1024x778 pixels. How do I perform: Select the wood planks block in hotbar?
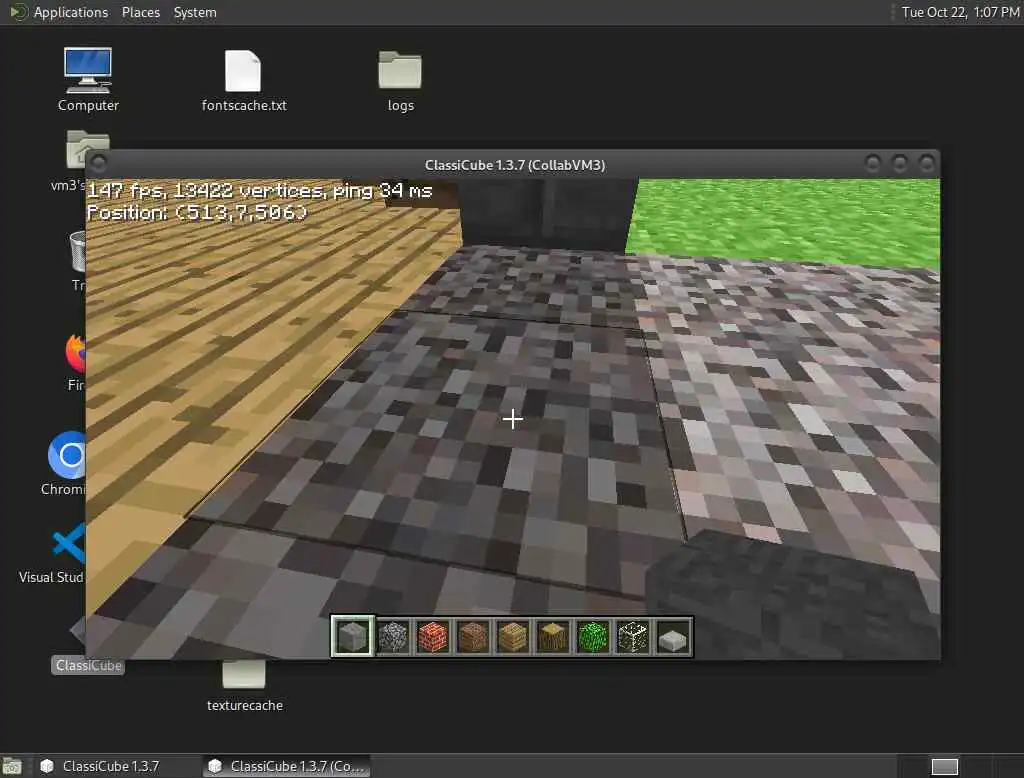tap(513, 637)
